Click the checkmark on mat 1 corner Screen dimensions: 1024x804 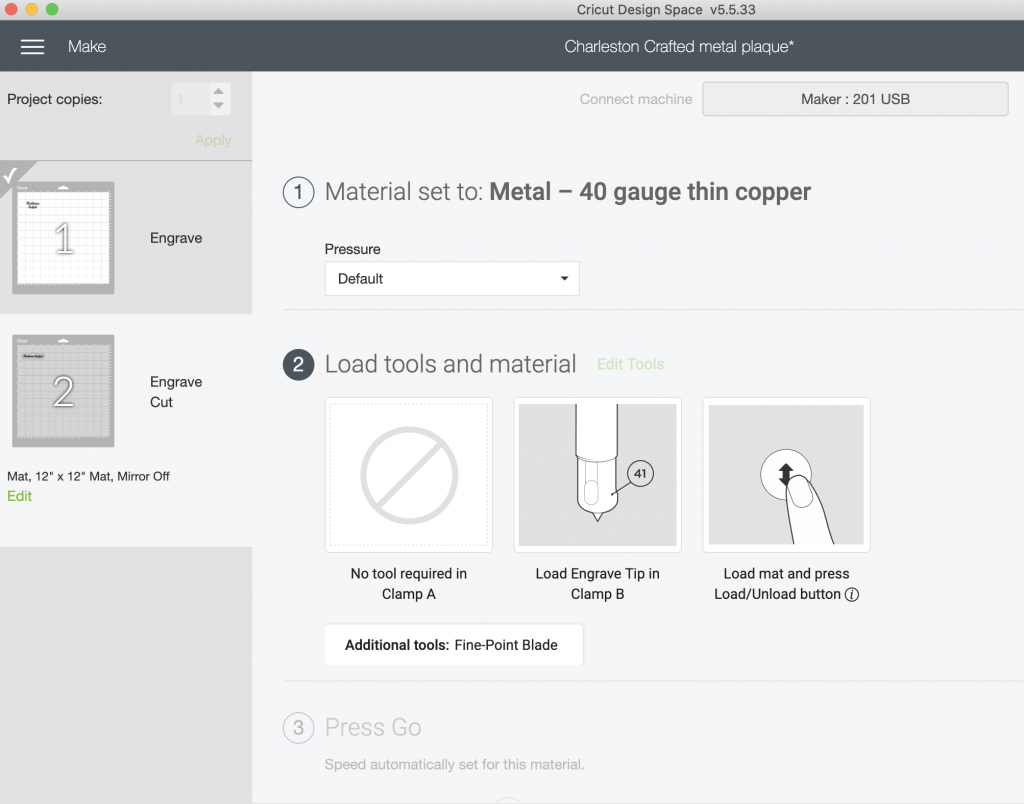(10, 175)
